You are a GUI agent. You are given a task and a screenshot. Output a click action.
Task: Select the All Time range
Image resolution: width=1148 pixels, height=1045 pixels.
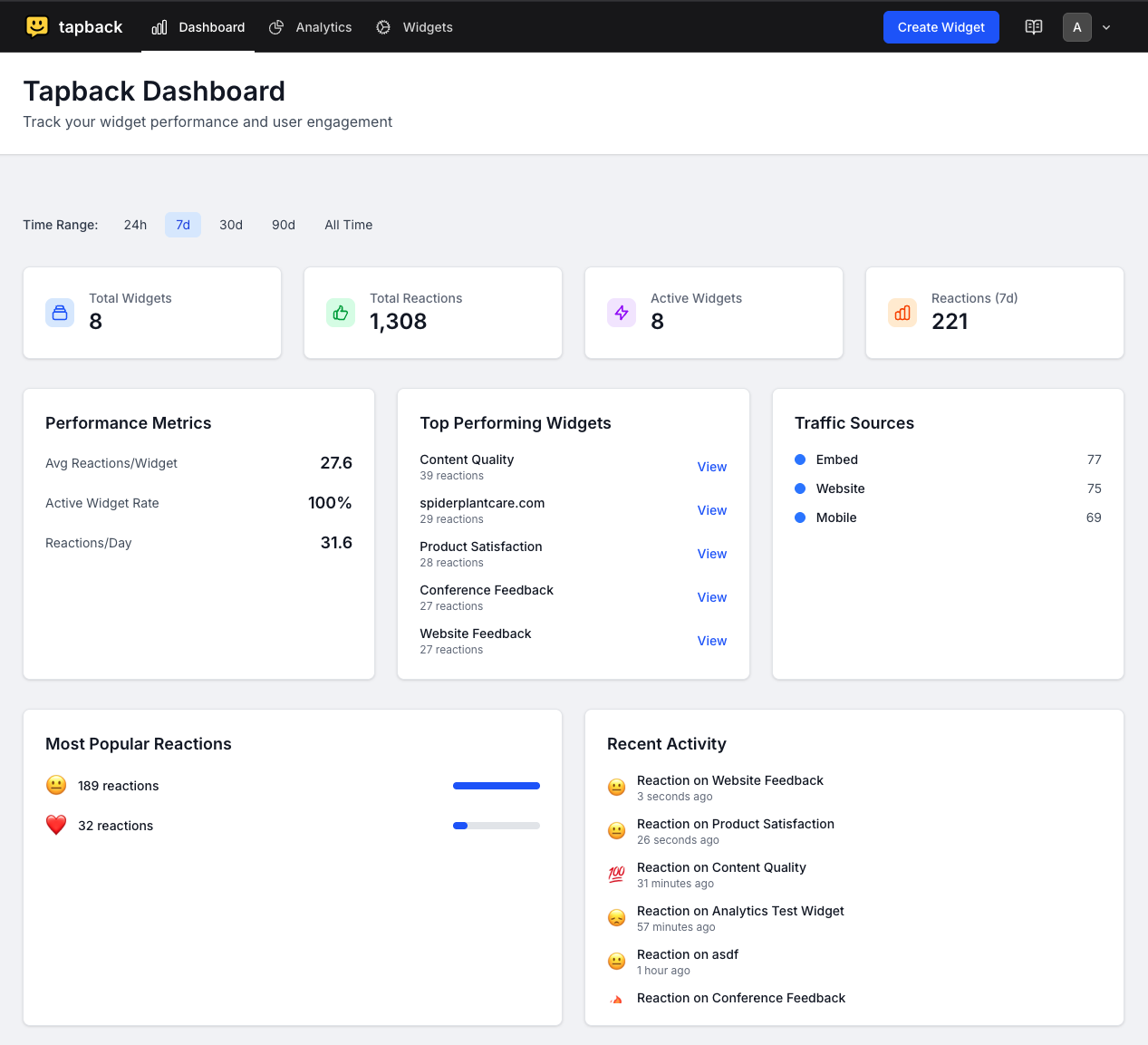pyautogui.click(x=349, y=225)
